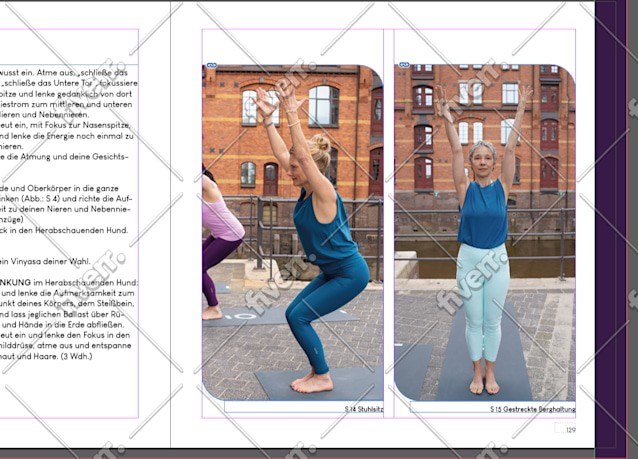This screenshot has height=459, width=638.
Task: Click the line "hilddrüse, atme aus und entspanne"
Action: pyautogui.click(x=66, y=346)
